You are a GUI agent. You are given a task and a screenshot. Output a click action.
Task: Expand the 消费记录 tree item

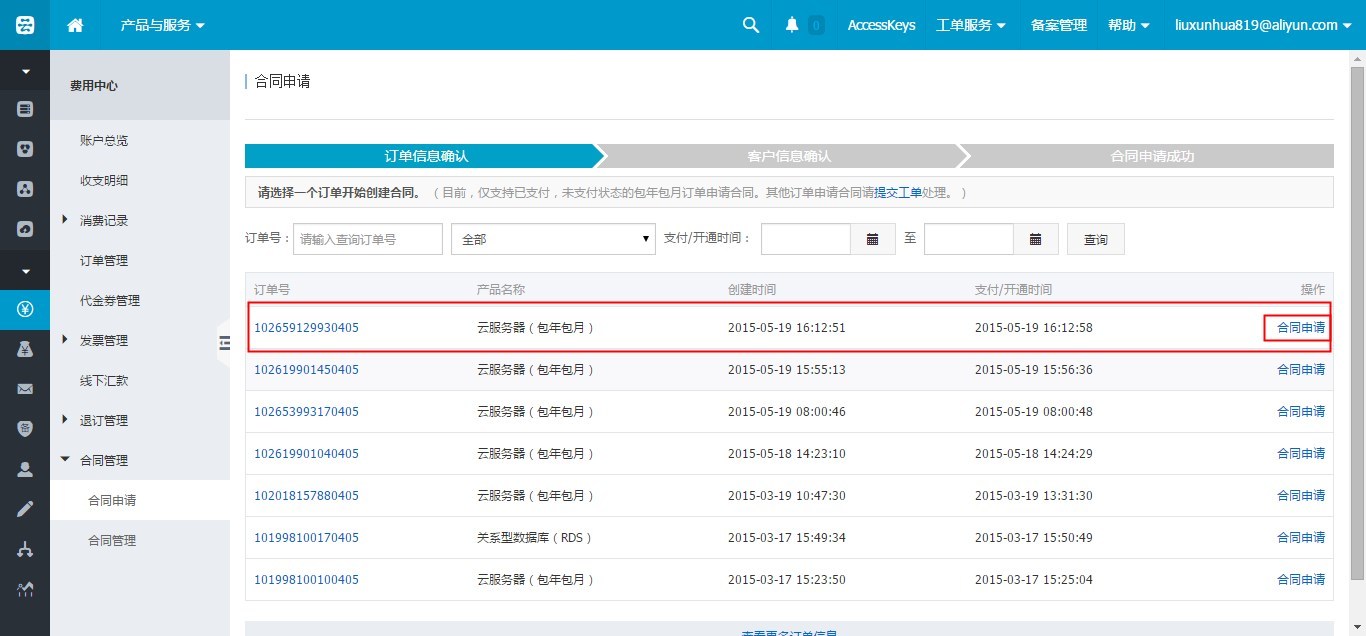click(66, 220)
